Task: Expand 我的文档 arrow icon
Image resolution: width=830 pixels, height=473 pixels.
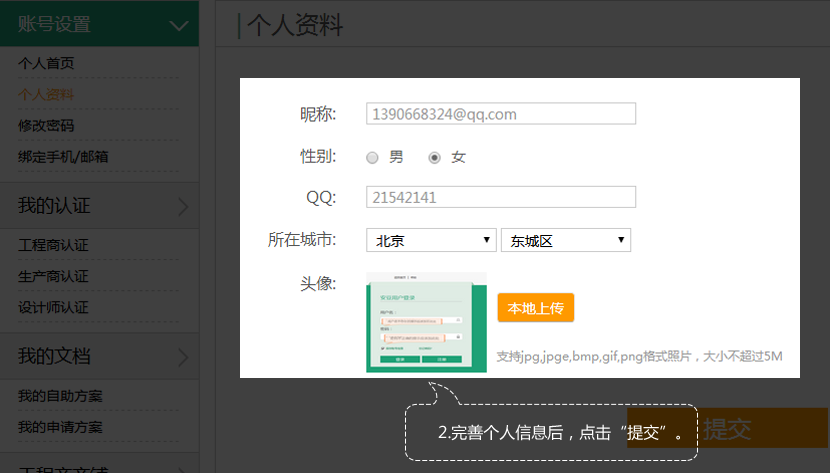Action: click(x=183, y=357)
